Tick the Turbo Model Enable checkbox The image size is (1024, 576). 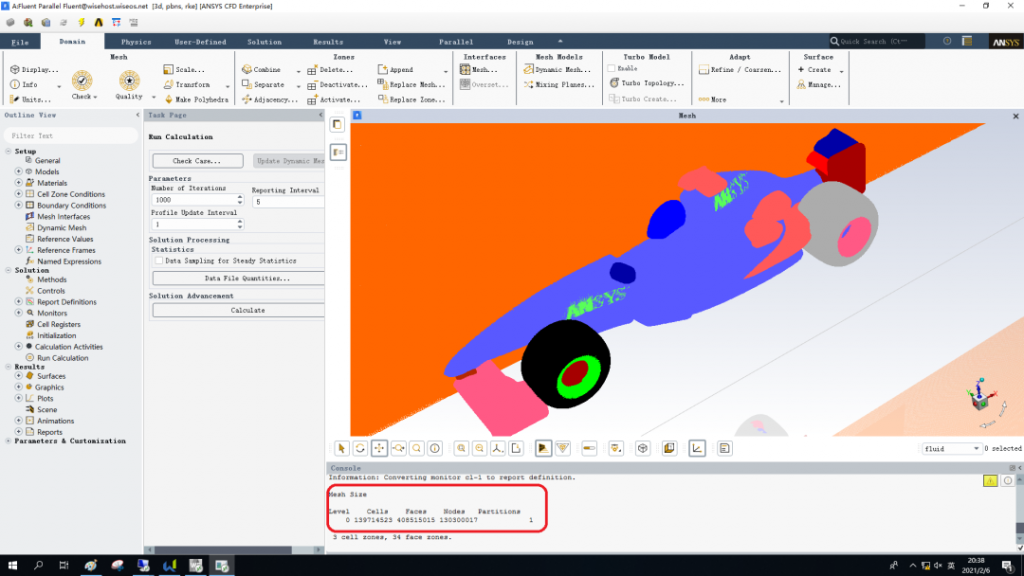click(611, 69)
